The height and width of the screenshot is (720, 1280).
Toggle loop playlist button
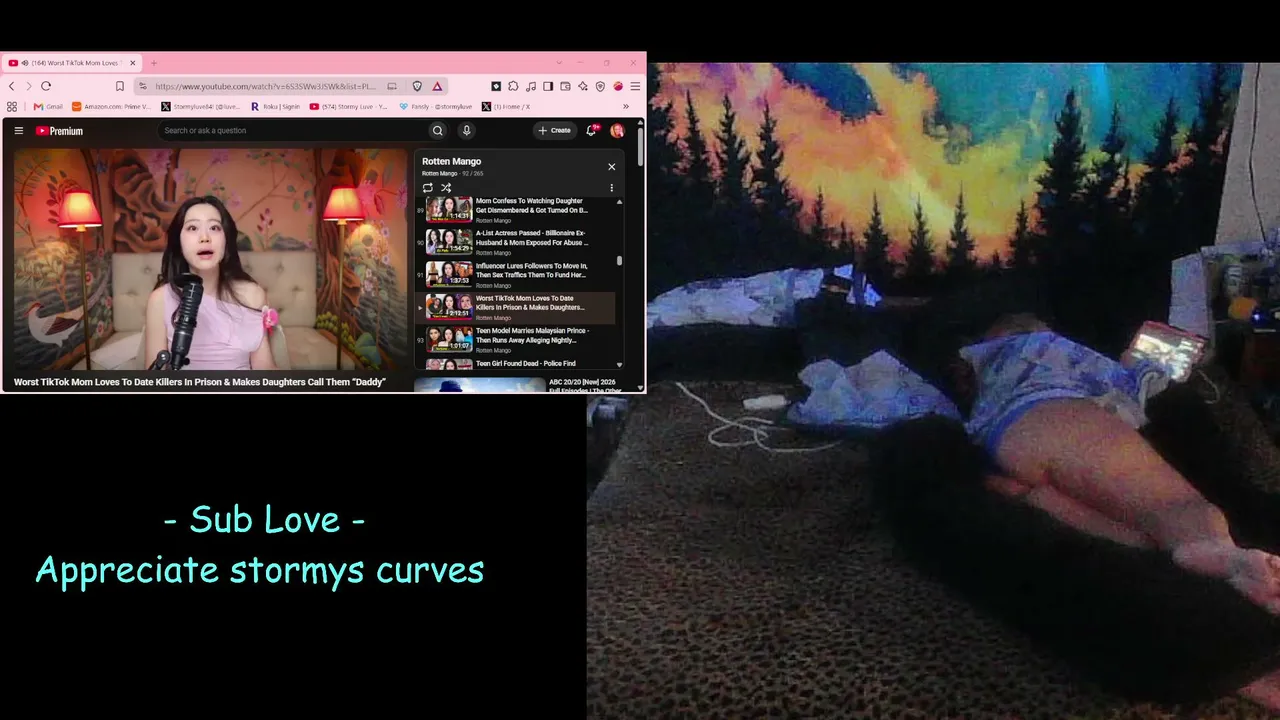[x=428, y=188]
